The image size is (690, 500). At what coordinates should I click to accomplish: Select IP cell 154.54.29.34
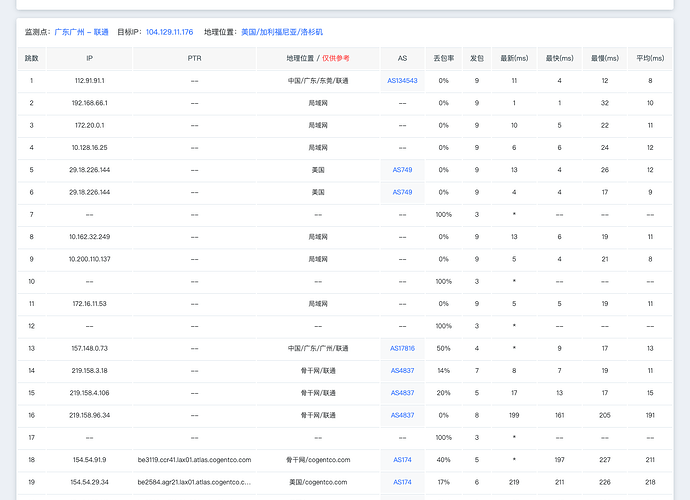(x=89, y=482)
